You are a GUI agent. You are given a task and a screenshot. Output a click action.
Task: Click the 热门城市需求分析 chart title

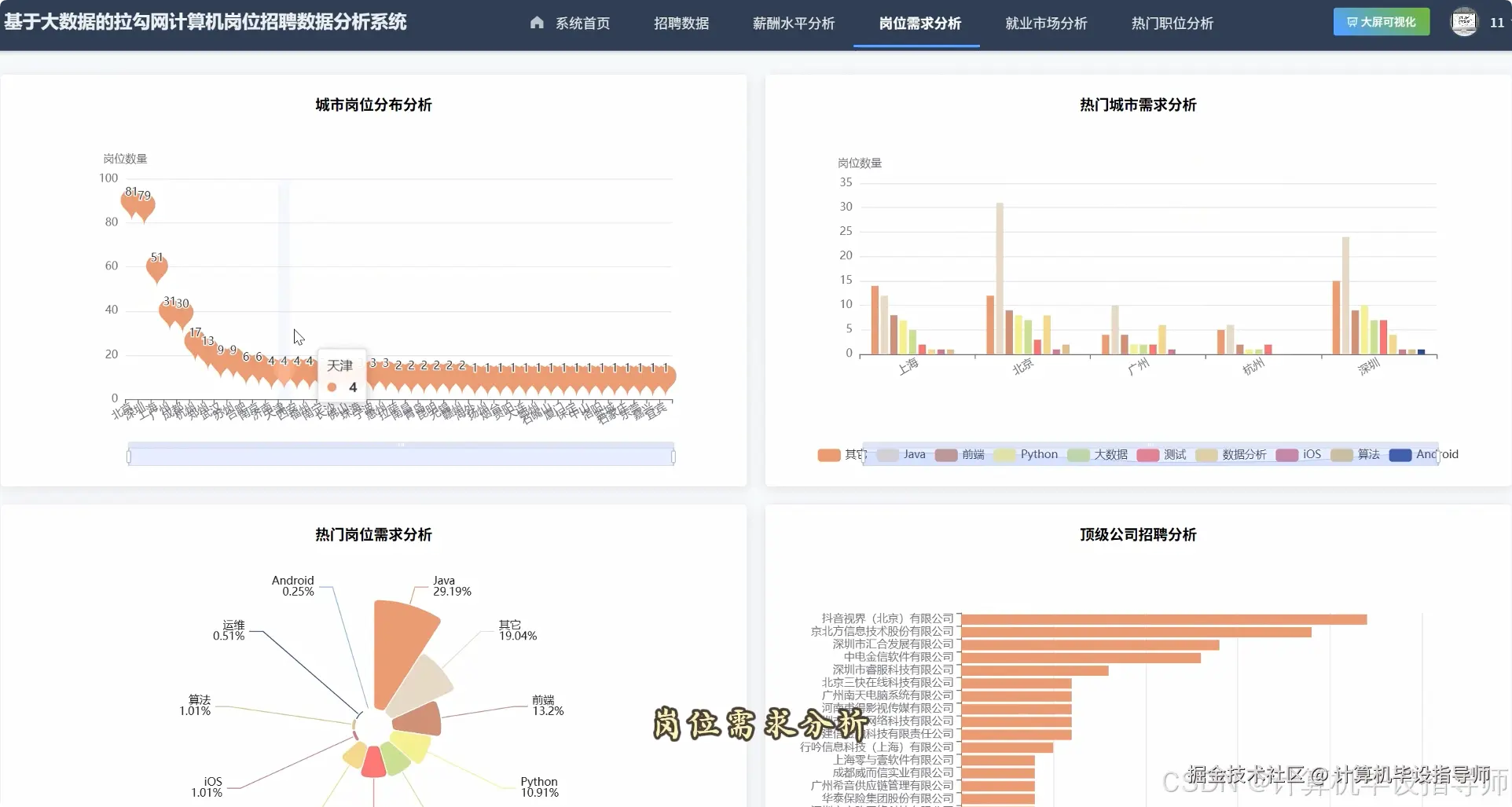(x=1138, y=105)
